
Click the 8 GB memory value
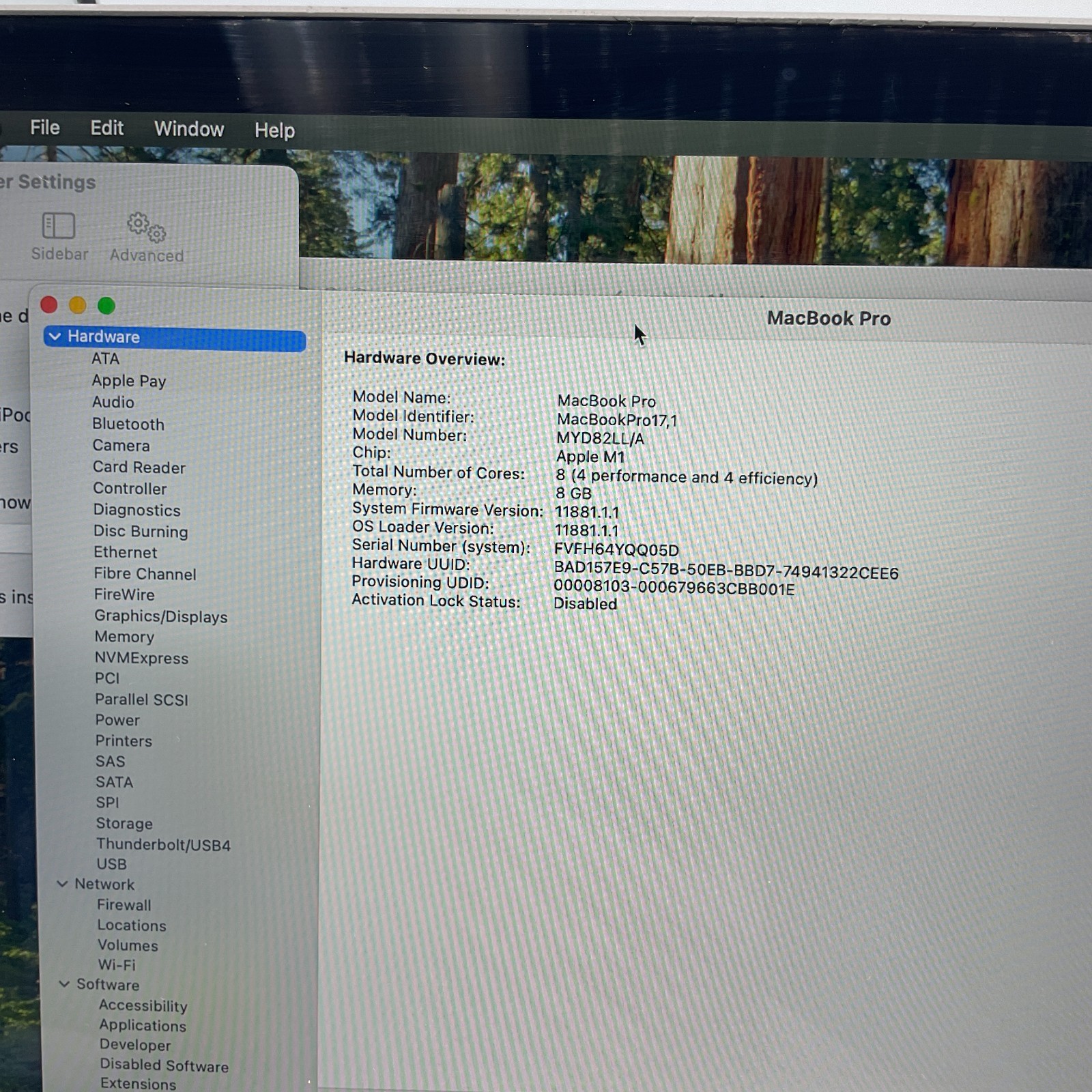coord(574,493)
